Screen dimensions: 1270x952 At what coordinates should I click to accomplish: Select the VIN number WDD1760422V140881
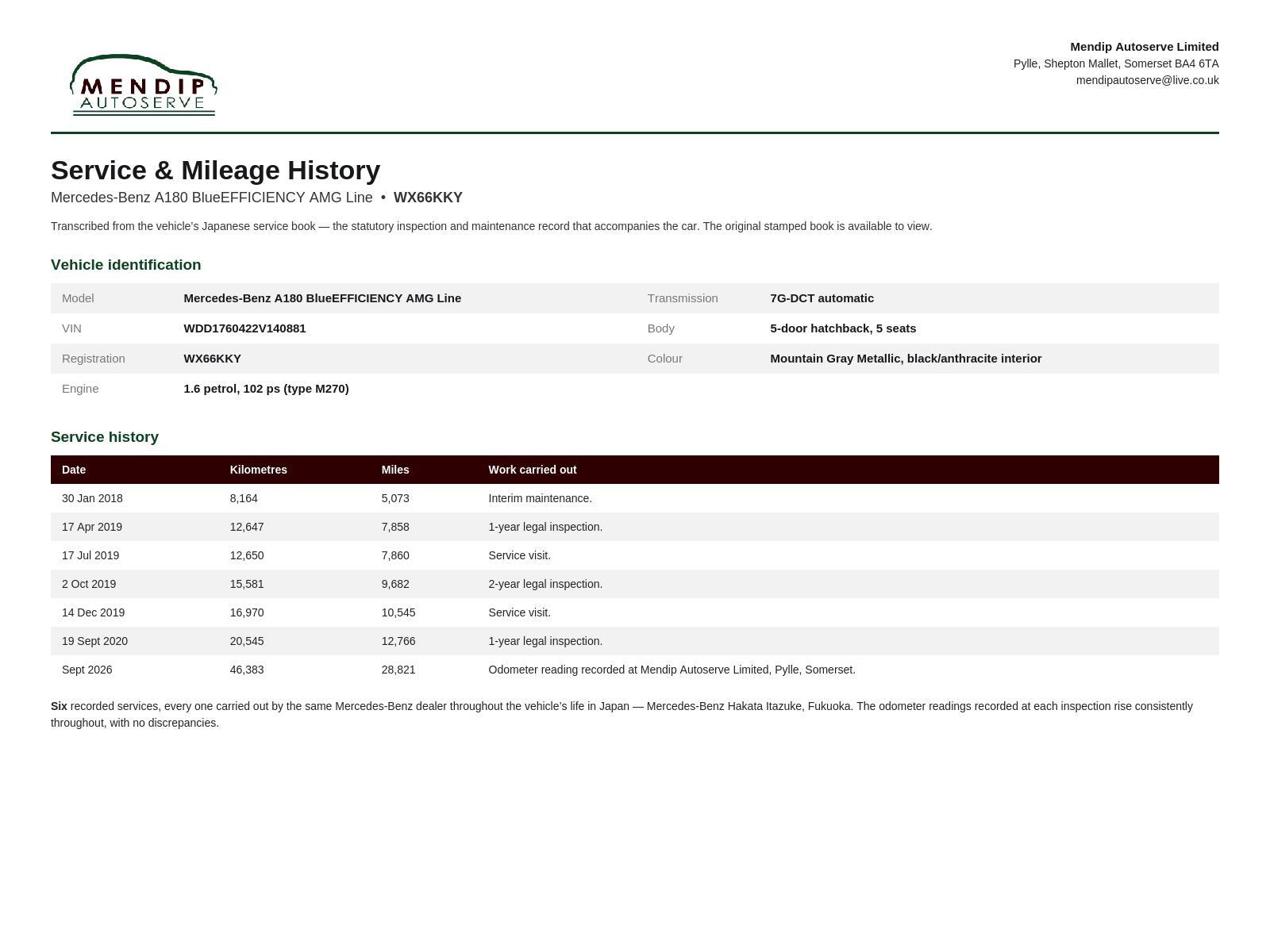click(244, 328)
